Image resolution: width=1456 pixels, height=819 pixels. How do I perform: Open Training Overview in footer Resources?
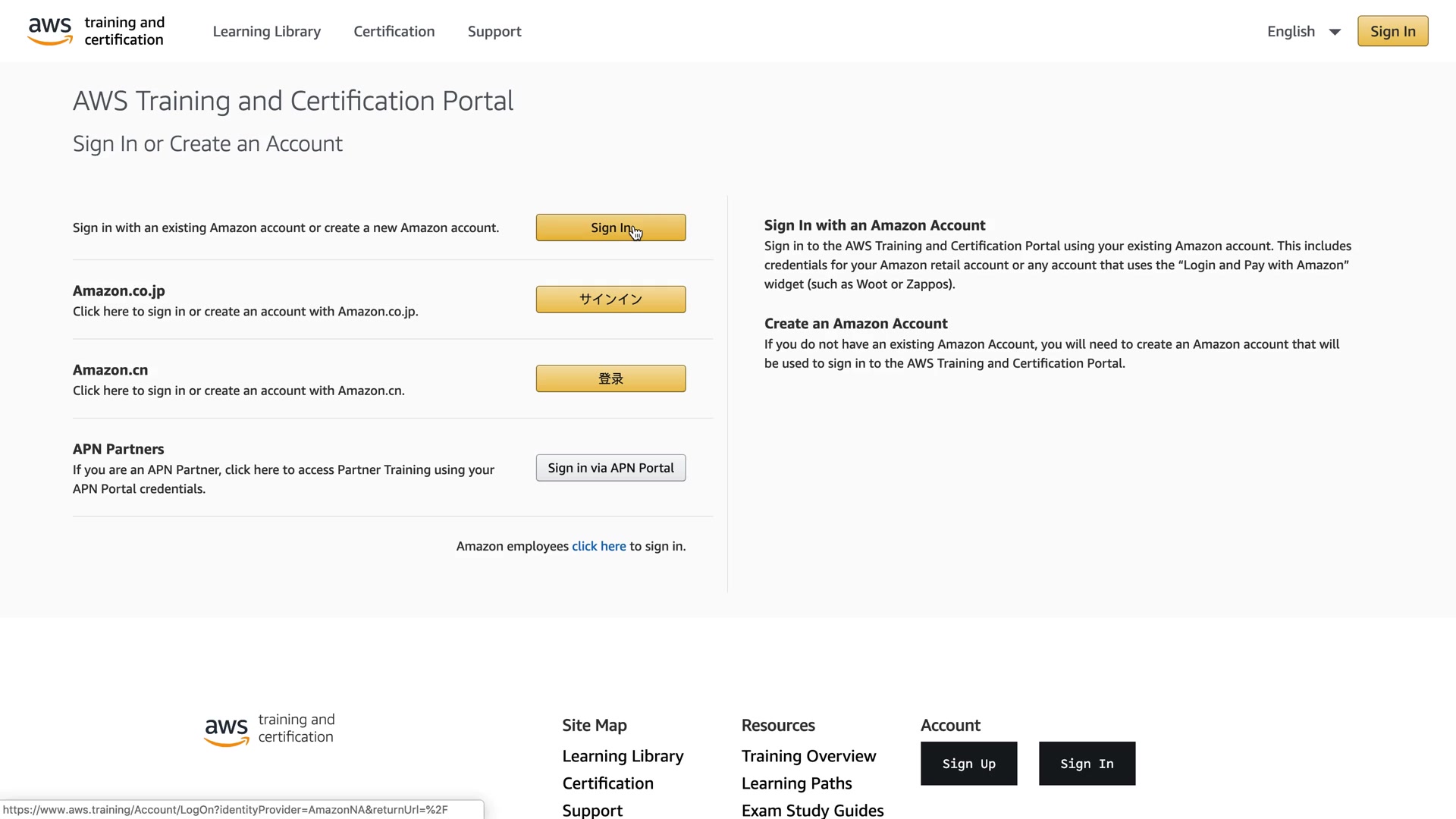(x=808, y=756)
